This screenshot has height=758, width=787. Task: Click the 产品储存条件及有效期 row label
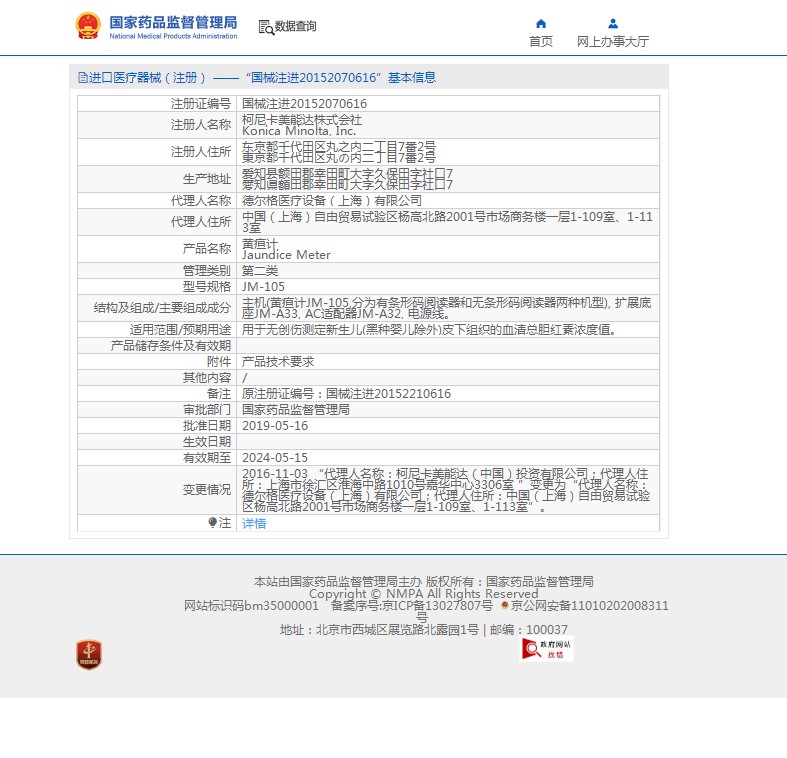(171, 346)
